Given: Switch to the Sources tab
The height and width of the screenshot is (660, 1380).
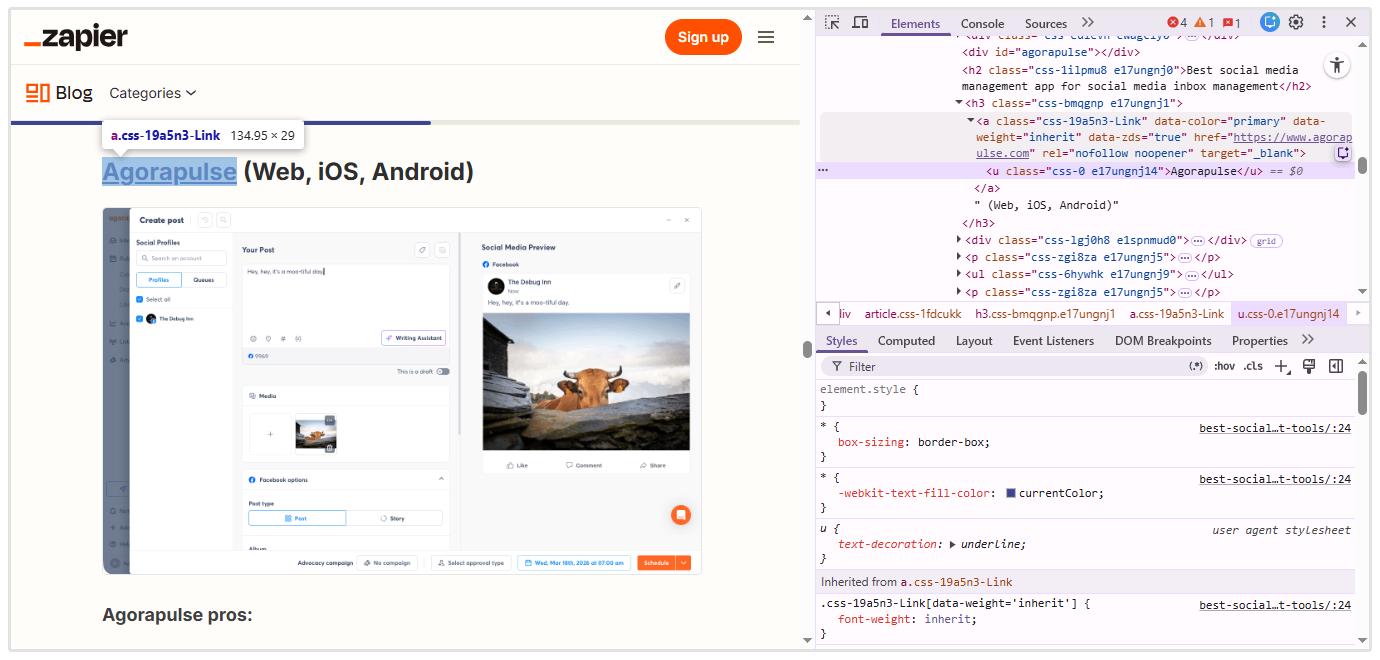Looking at the screenshot, I should (1046, 24).
